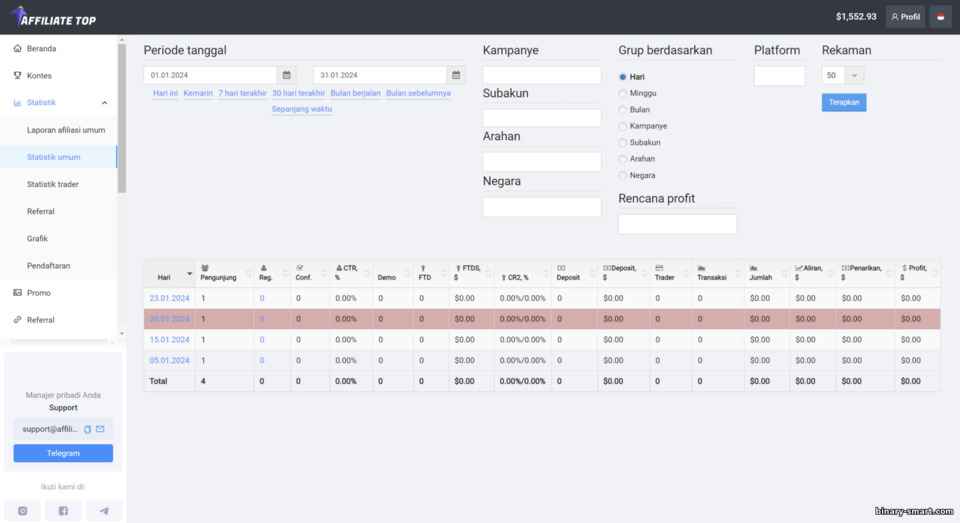The width and height of the screenshot is (960, 523).
Task: Send mail via the envelope icon
Action: tap(100, 429)
